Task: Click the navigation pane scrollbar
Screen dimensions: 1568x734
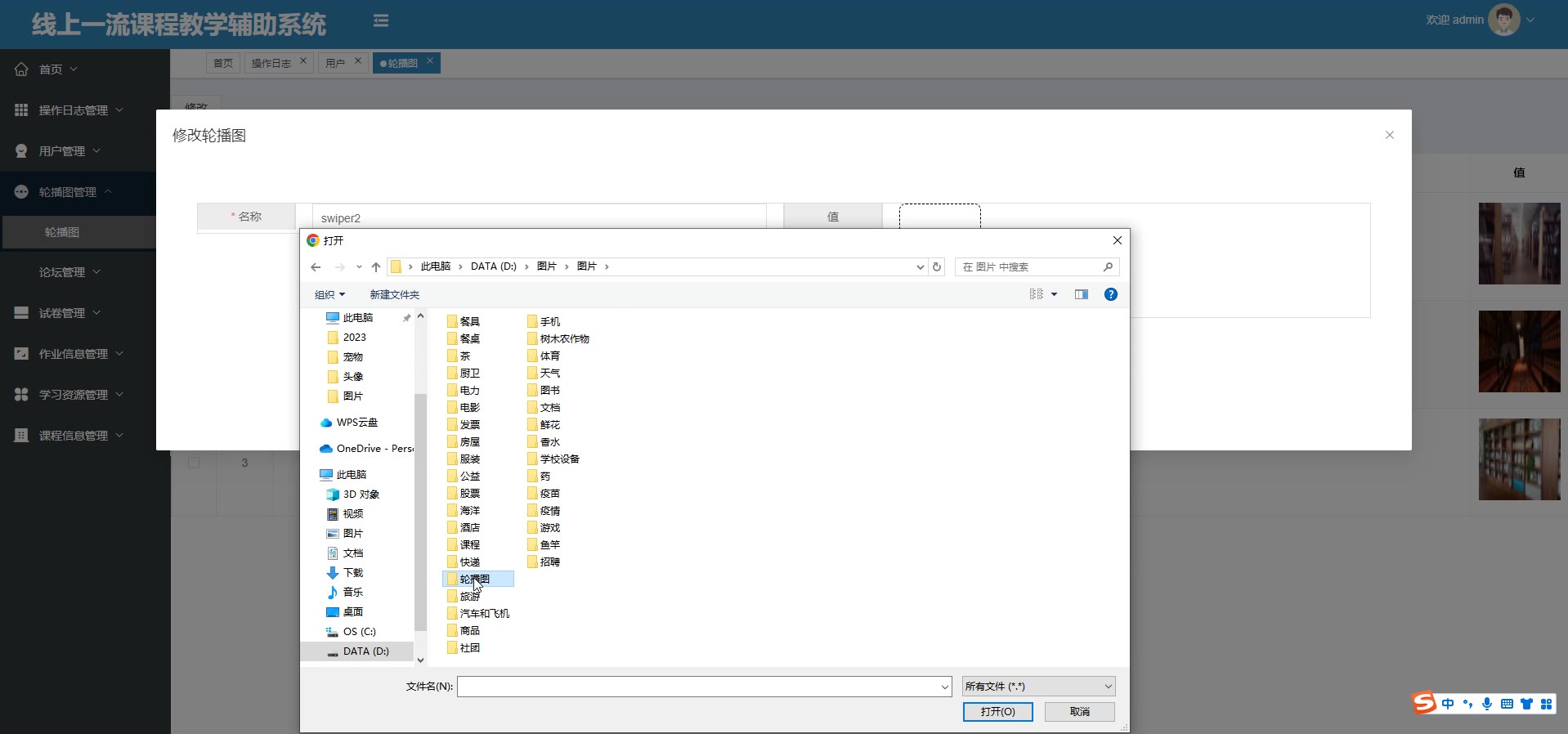Action: point(420,507)
